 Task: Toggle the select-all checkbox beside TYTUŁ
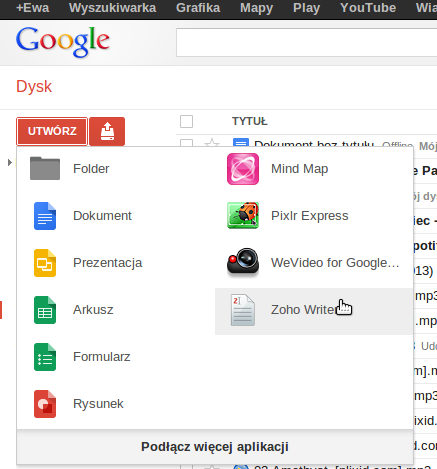tap(186, 121)
